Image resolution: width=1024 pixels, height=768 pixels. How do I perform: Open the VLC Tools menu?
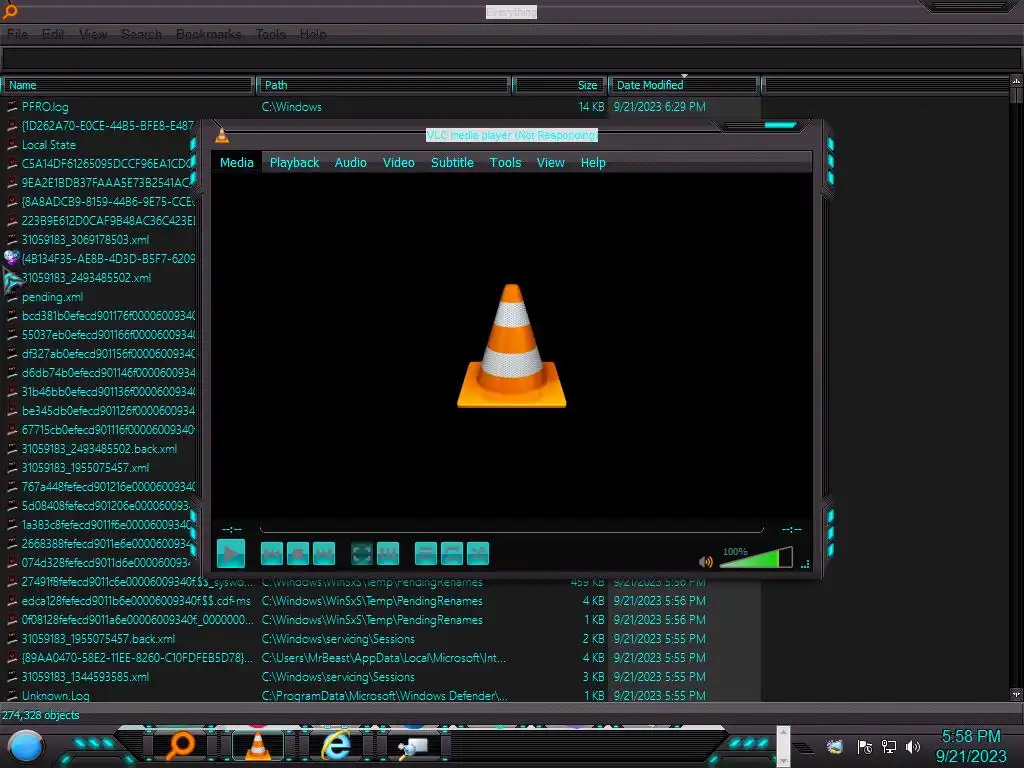505,163
